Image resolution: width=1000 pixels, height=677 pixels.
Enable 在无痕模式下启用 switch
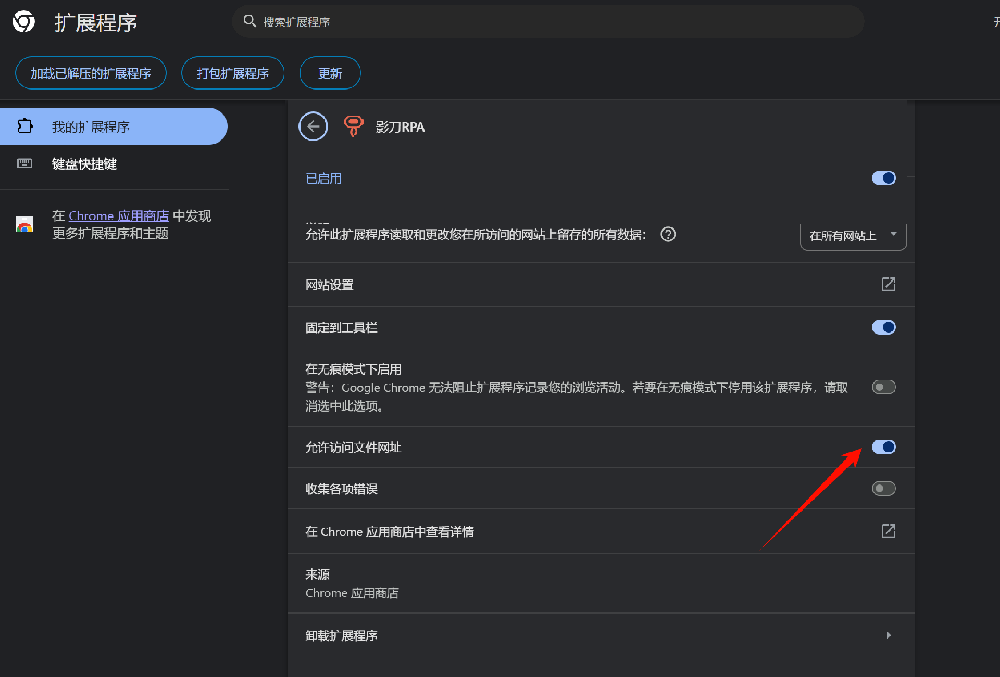[883, 387]
